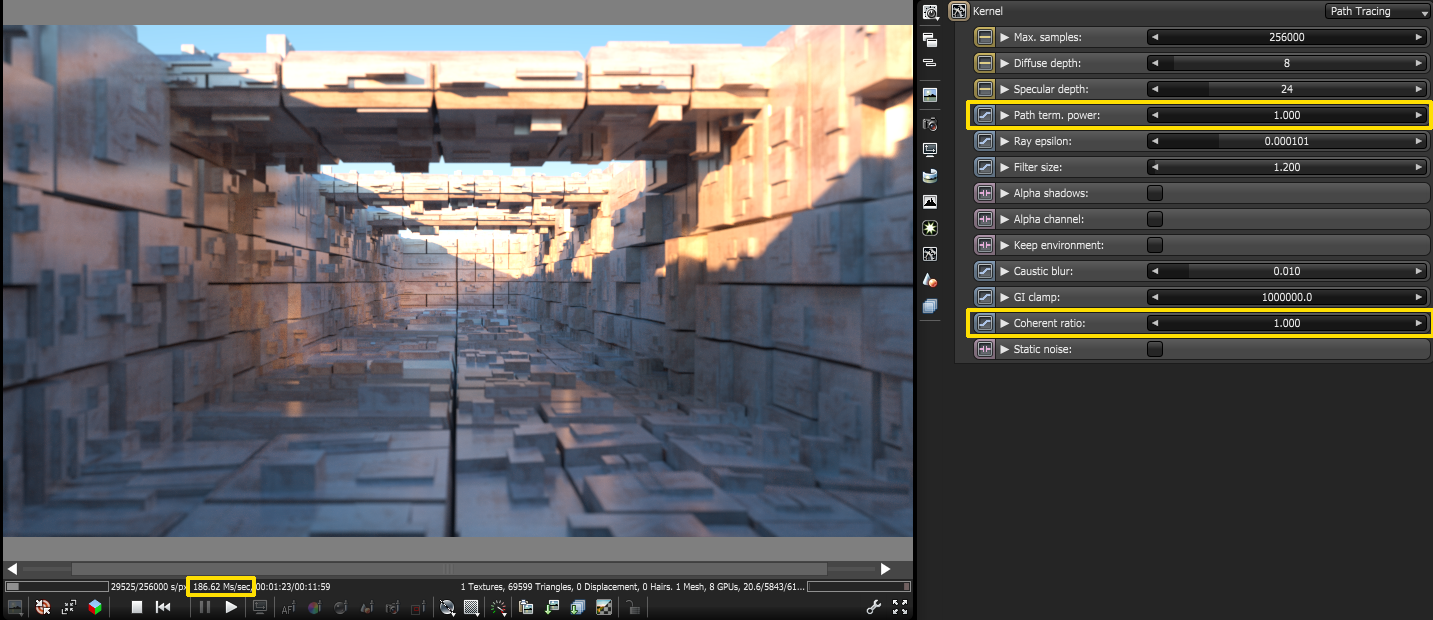Open the Path Tracing kernel dropdown
Image resolution: width=1433 pixels, height=620 pixels.
(1378, 11)
